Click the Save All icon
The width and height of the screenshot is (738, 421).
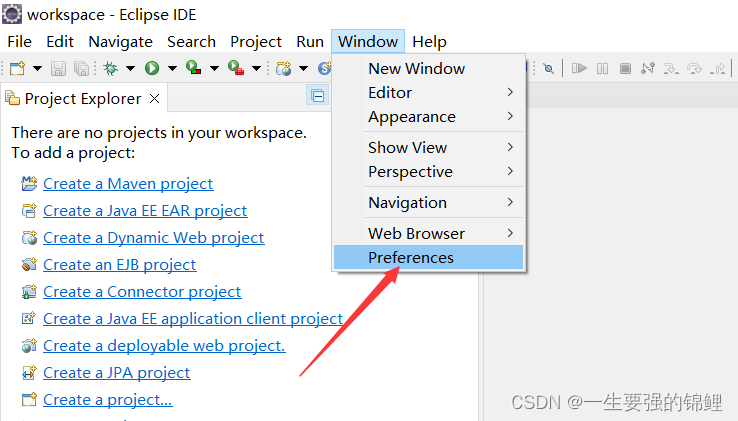(x=81, y=69)
